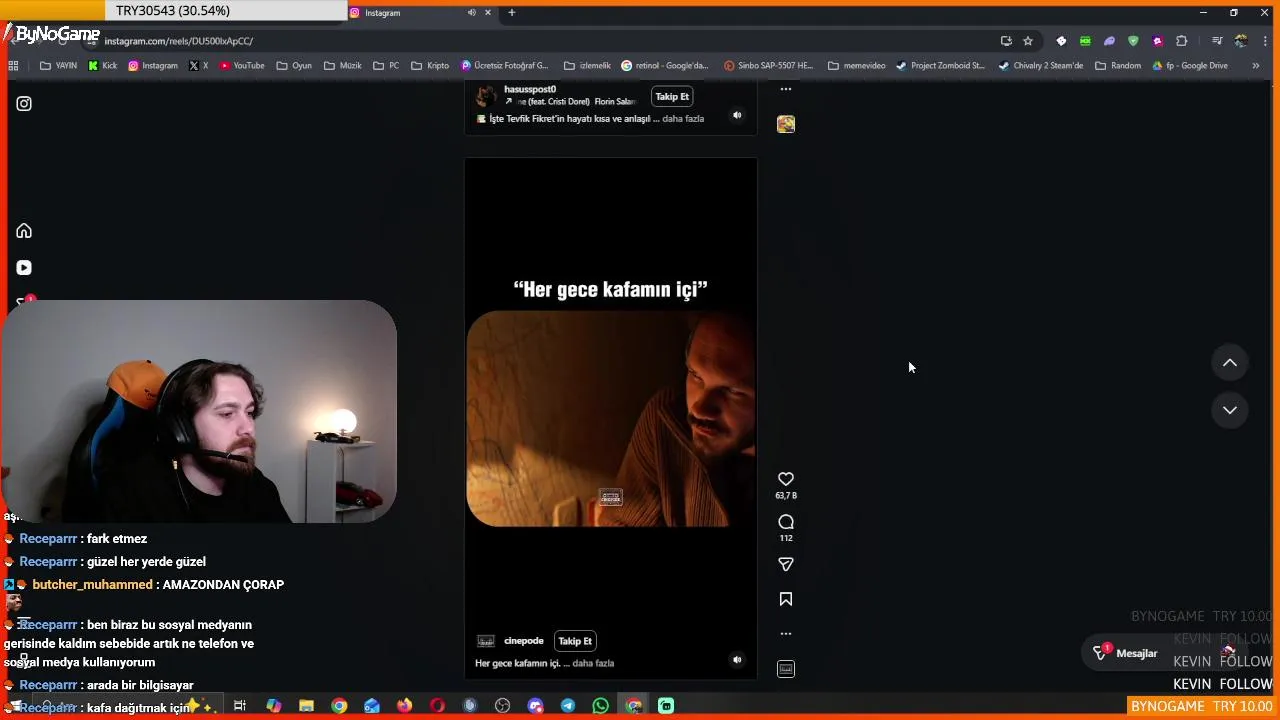Click the cinepode reel video
The height and width of the screenshot is (720, 1280).
point(611,418)
